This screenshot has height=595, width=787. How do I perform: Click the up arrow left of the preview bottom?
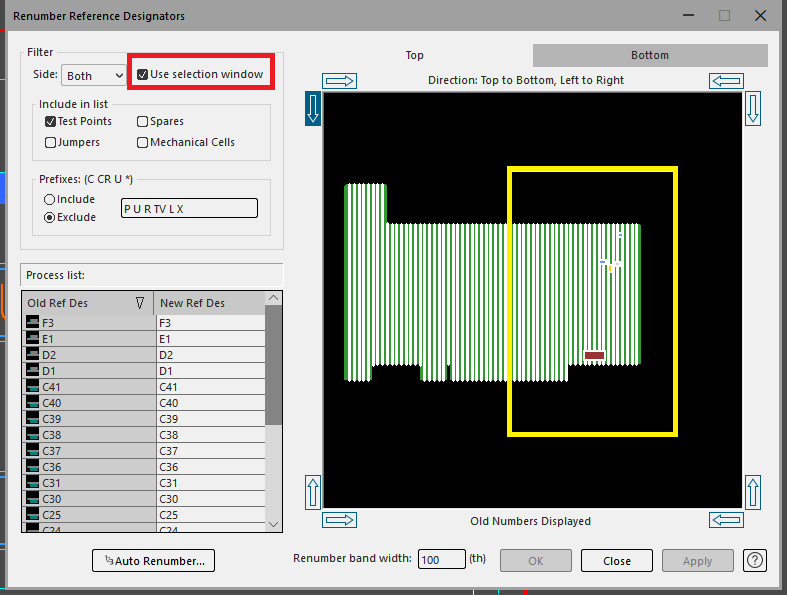tap(312, 492)
